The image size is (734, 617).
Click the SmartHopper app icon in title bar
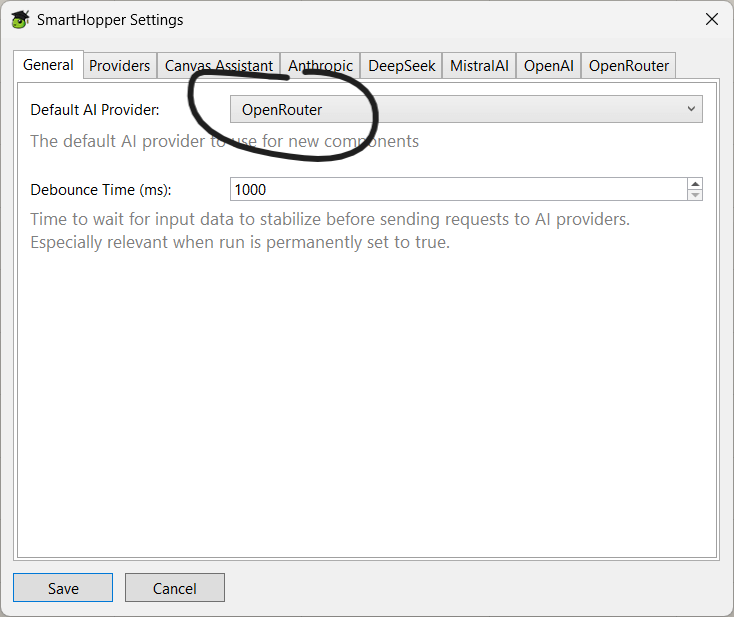tap(20, 20)
